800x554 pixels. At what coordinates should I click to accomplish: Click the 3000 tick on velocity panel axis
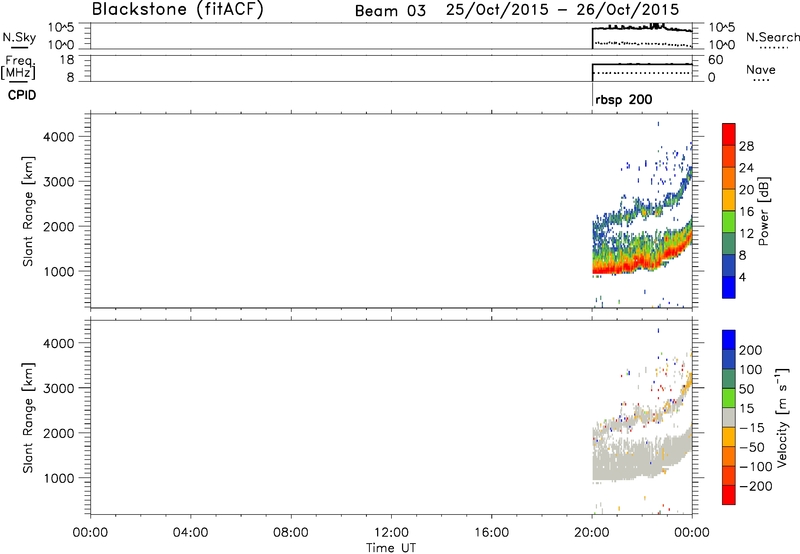point(58,388)
